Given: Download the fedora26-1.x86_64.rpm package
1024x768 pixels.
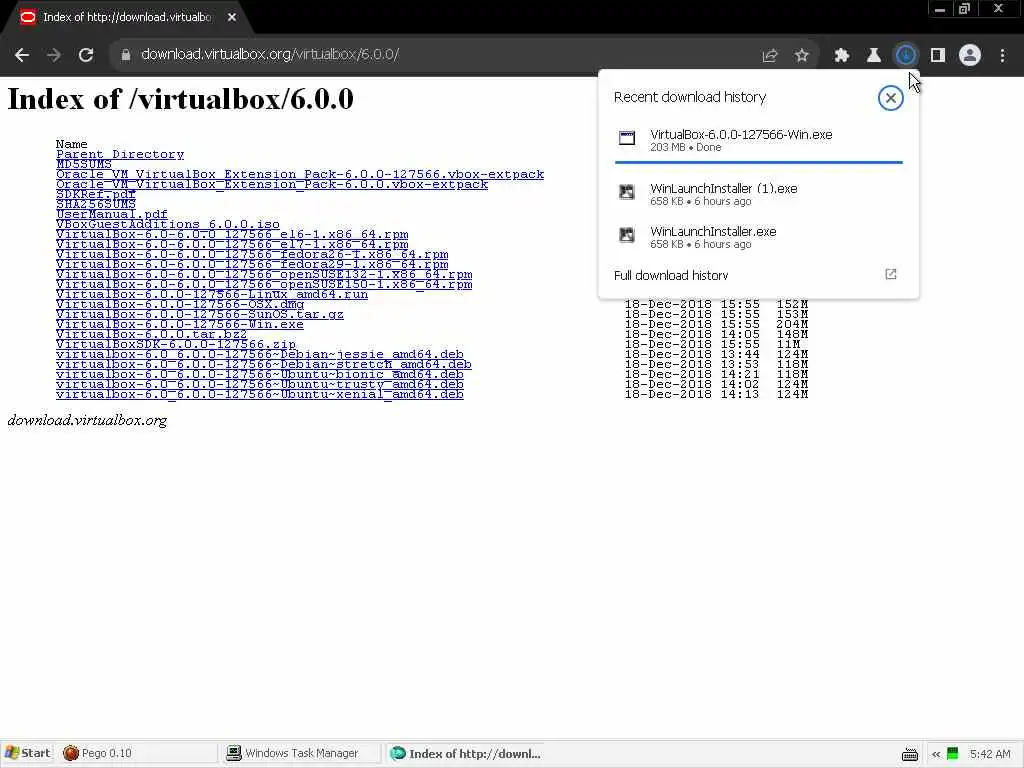Looking at the screenshot, I should tap(252, 254).
